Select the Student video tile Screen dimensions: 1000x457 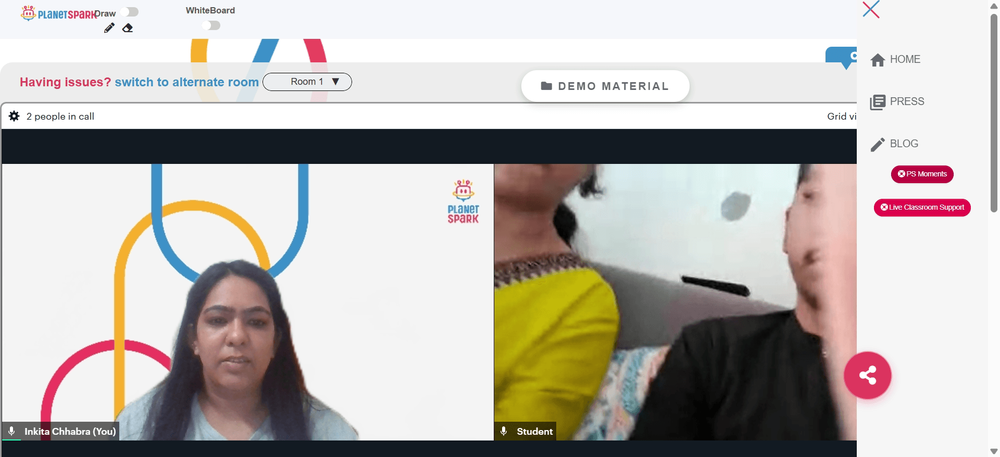(x=676, y=302)
